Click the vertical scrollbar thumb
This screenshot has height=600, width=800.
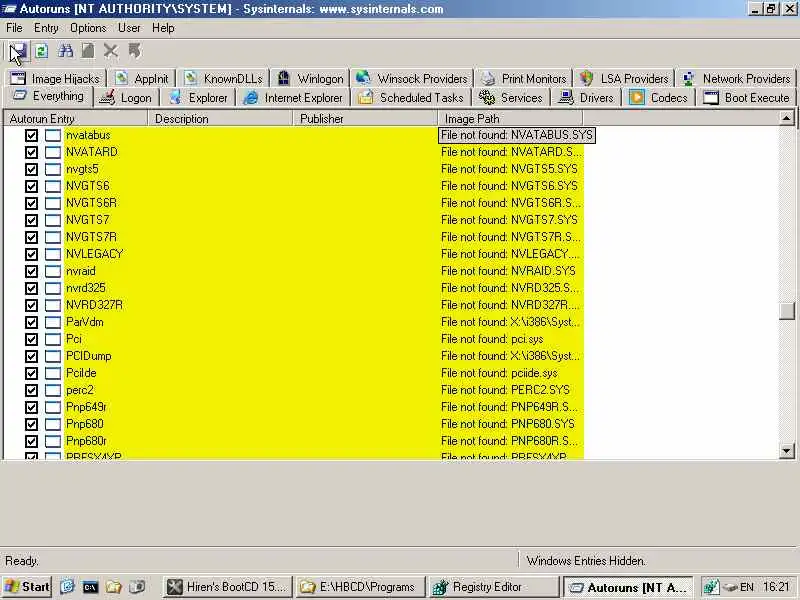787,311
